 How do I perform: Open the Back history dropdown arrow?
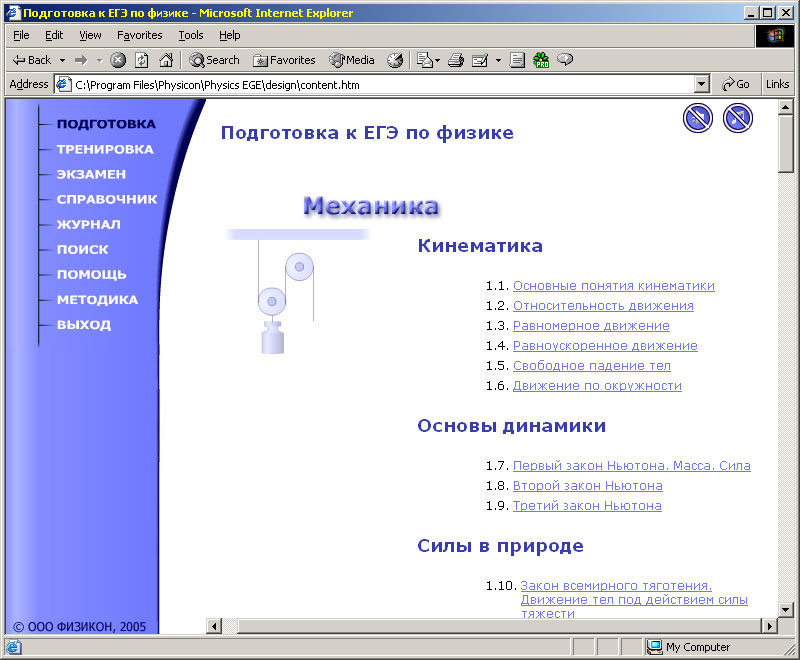point(62,60)
